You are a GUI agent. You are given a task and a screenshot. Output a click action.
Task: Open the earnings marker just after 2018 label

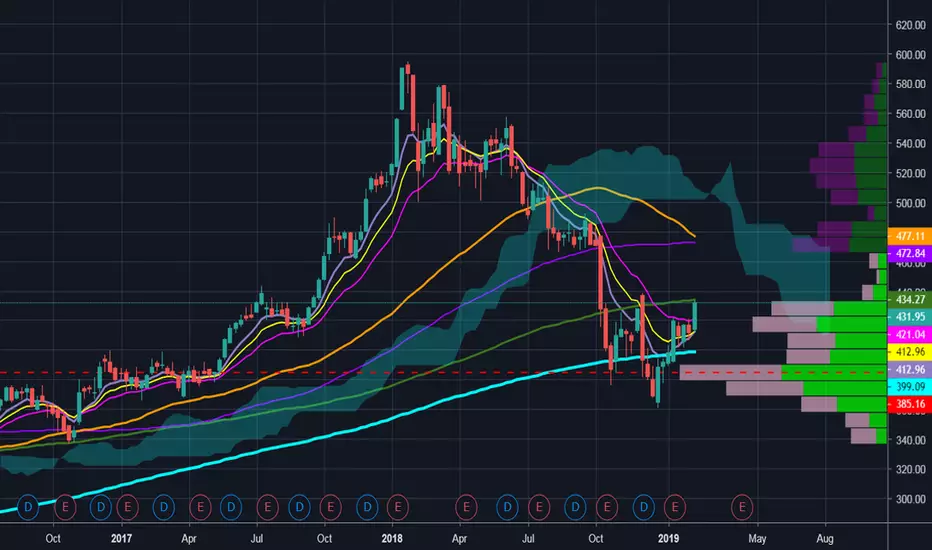[x=398, y=507]
